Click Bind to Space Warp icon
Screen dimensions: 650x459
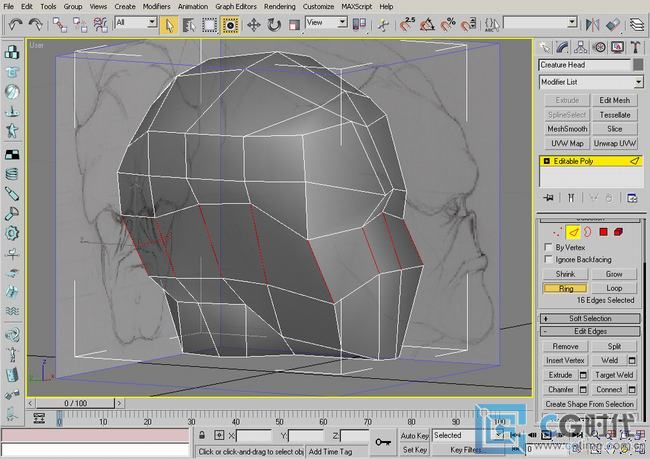point(100,25)
